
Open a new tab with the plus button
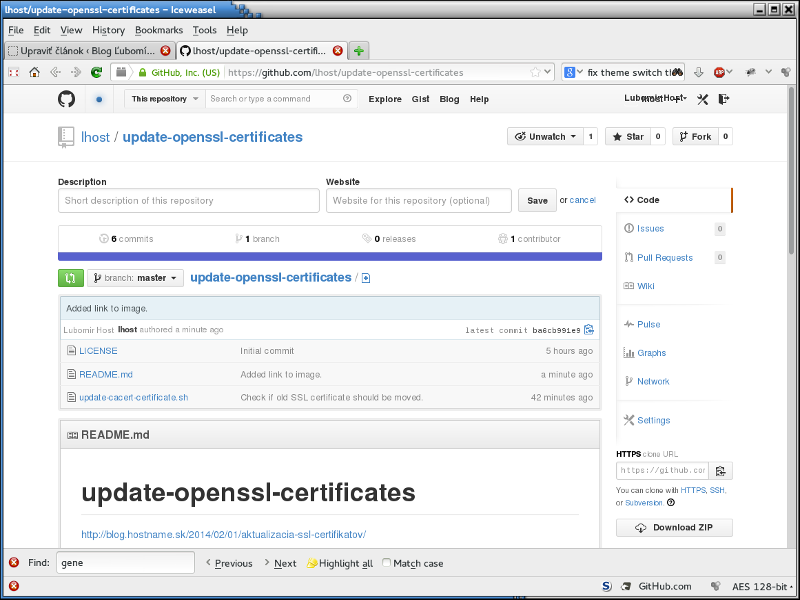click(359, 51)
